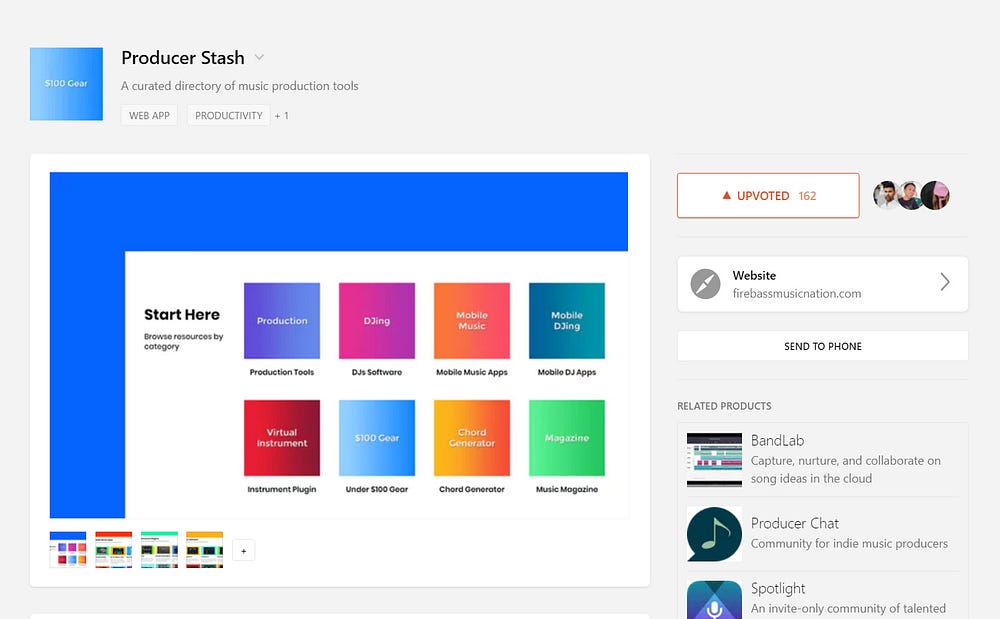The width and height of the screenshot is (1000, 619).
Task: Open the BandLab related product thumbnail
Action: pos(714,460)
